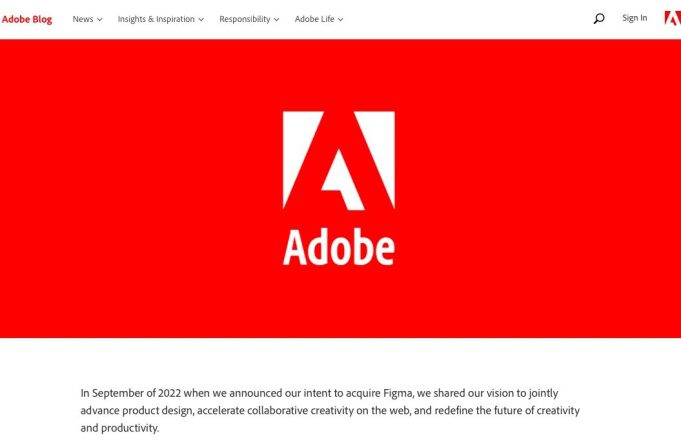Open the Insights & Inspiration menu label
Image resolution: width=681 pixels, height=440 pixels.
coord(156,19)
